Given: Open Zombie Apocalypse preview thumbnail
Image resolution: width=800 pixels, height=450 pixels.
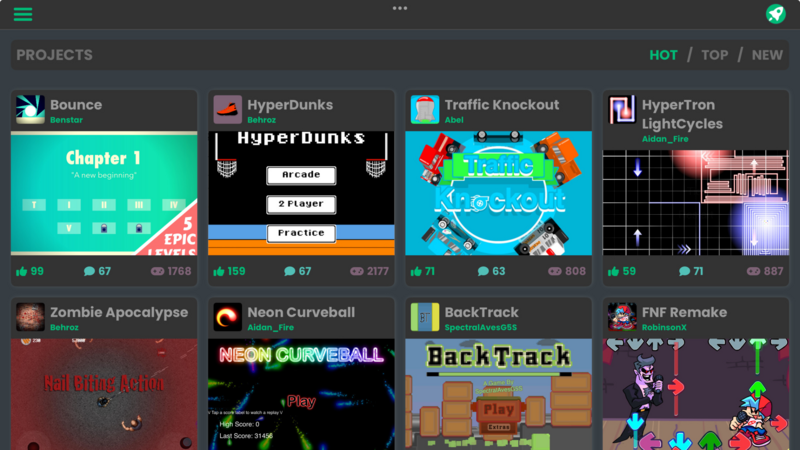Looking at the screenshot, I should (104, 394).
